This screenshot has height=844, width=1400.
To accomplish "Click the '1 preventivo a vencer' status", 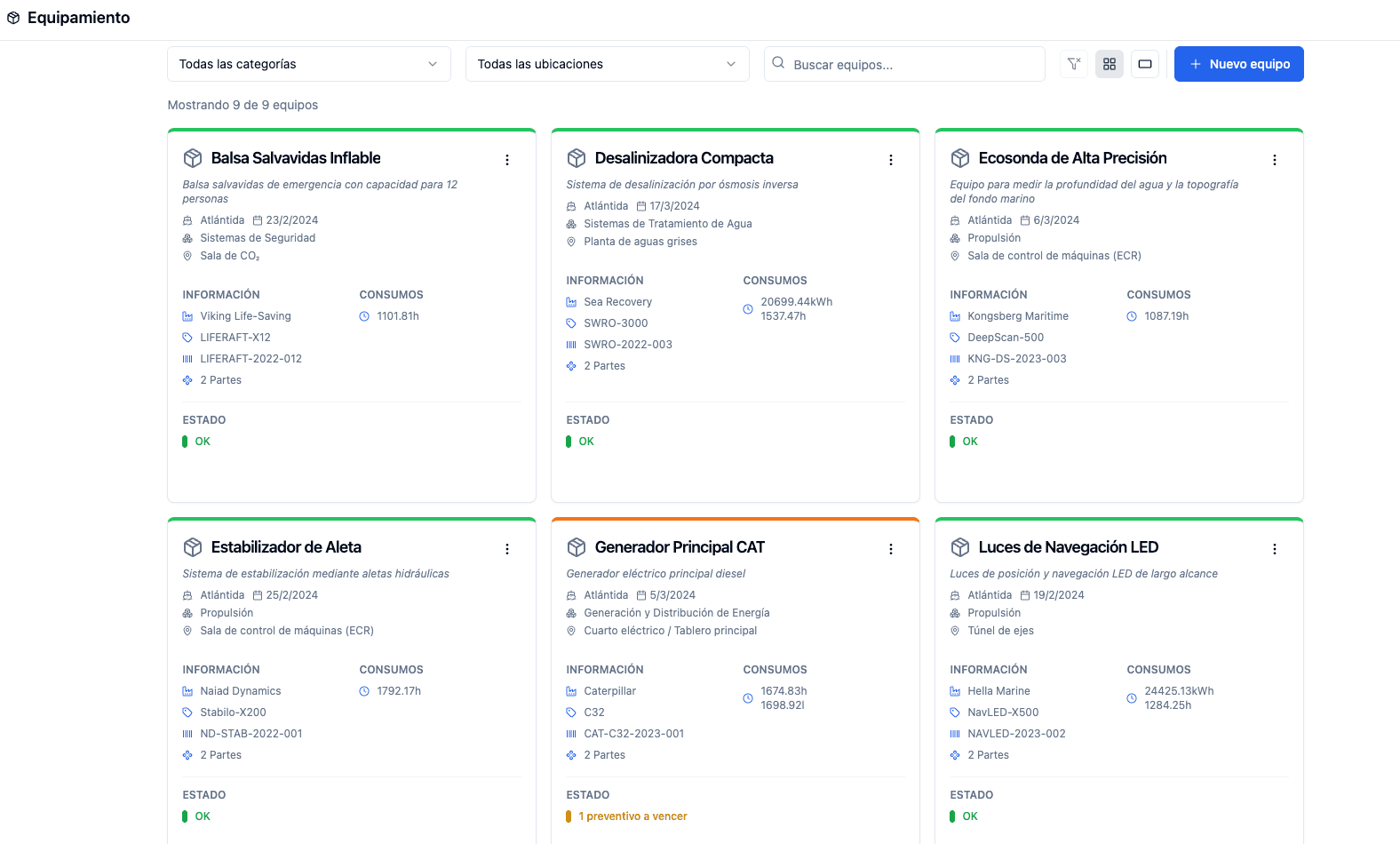I will (x=632, y=816).
